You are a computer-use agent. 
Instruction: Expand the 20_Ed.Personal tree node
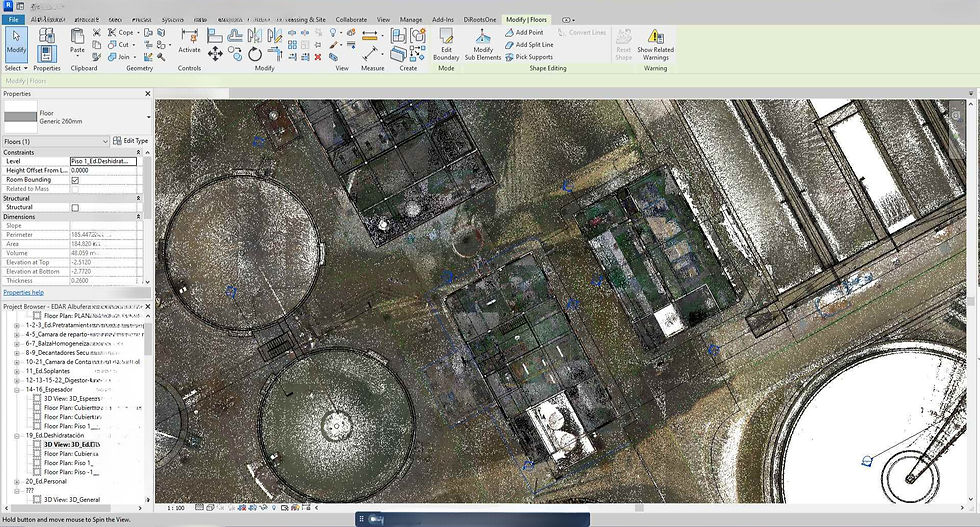(17, 481)
